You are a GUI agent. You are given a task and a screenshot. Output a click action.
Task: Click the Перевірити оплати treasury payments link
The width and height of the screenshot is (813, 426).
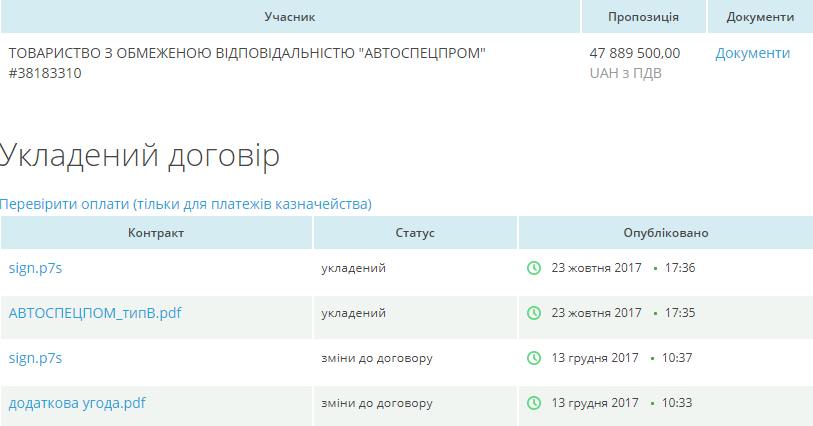click(x=186, y=204)
